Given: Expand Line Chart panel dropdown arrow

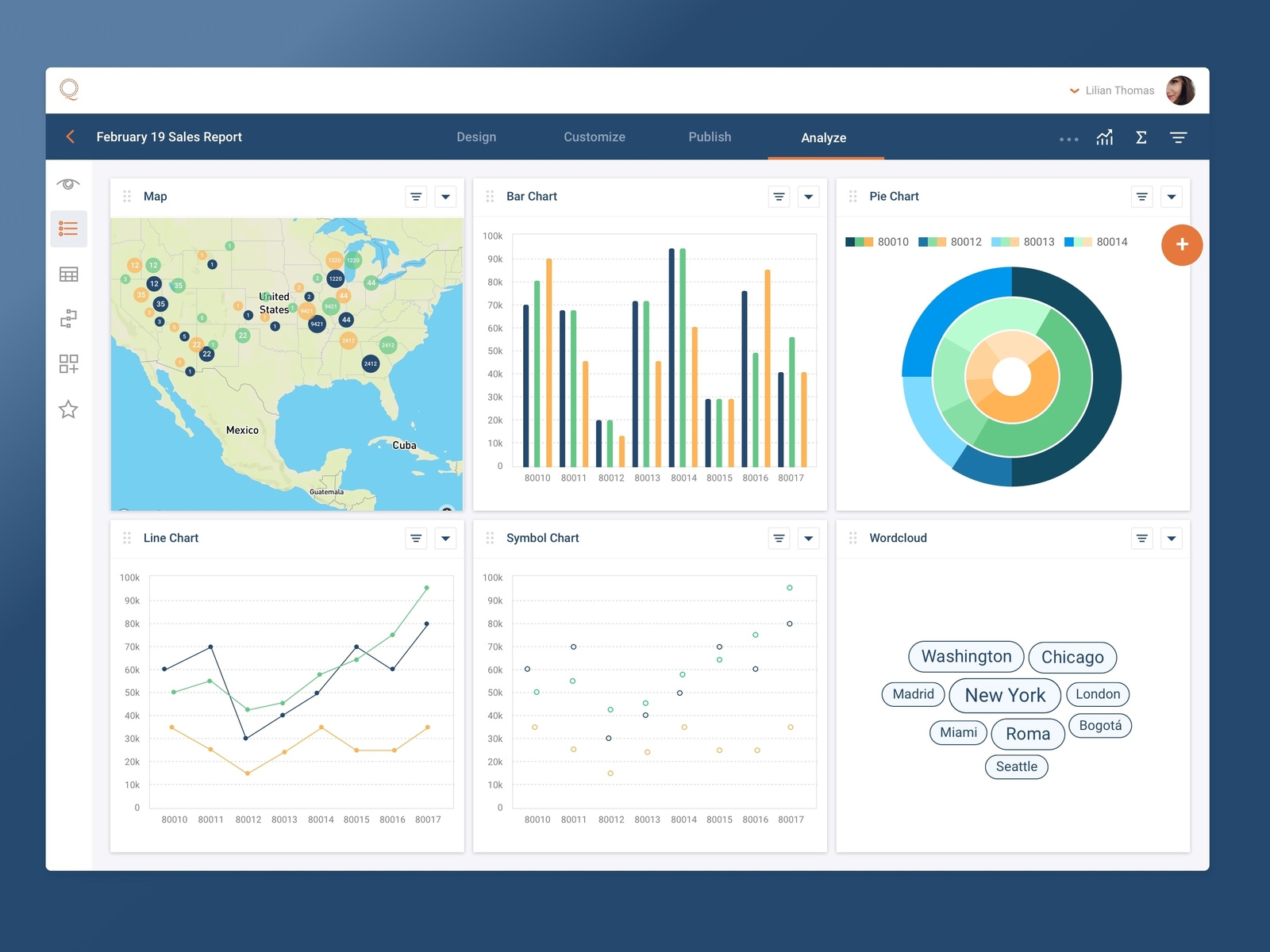Looking at the screenshot, I should (445, 539).
